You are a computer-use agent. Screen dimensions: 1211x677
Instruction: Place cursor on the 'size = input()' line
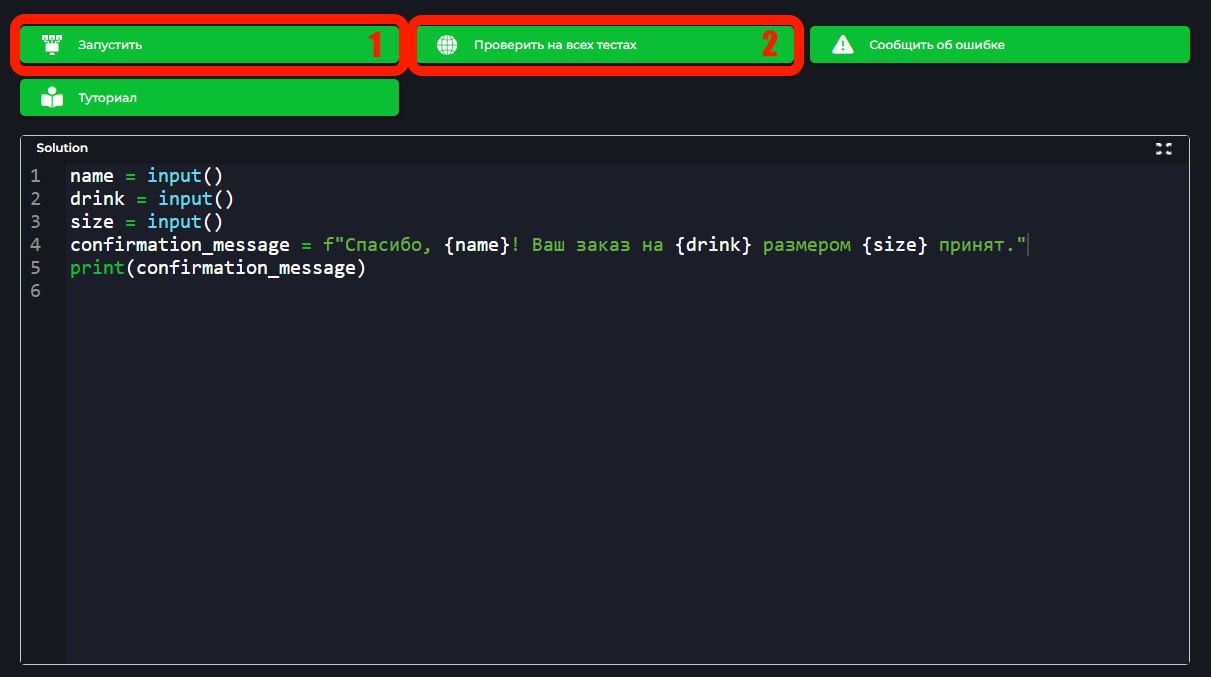(x=146, y=222)
